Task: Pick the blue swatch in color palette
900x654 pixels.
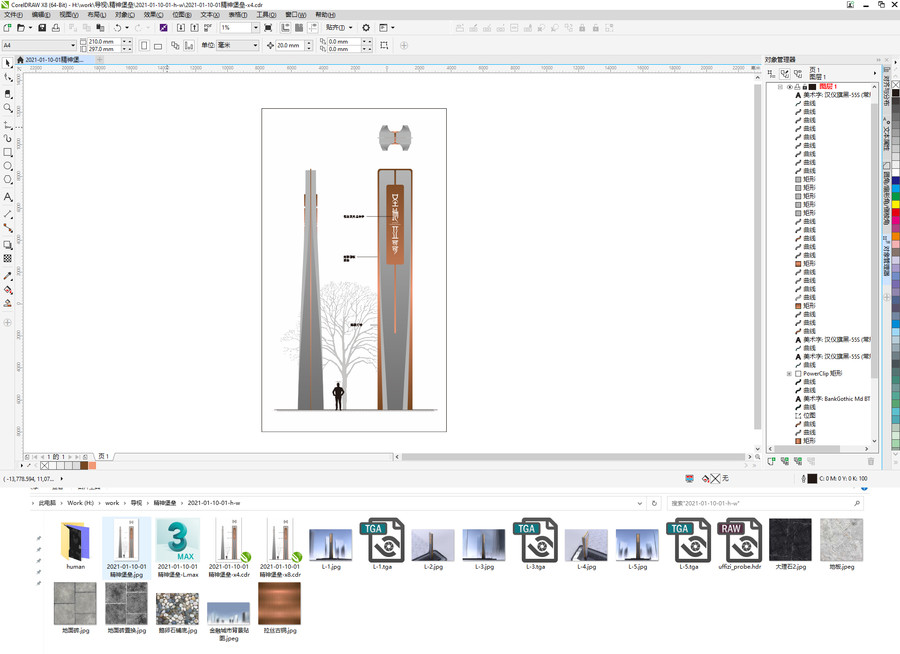Action: tap(895, 181)
